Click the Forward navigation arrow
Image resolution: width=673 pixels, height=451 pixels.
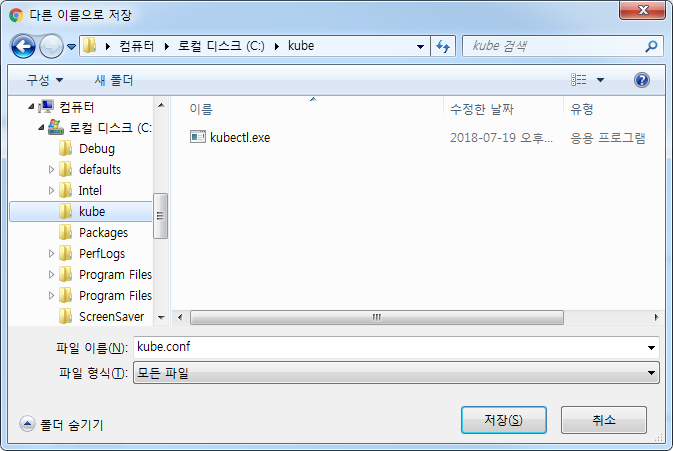click(x=51, y=46)
